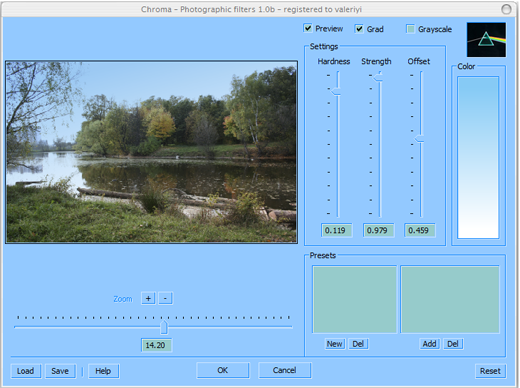Reset all filter settings
The image size is (520, 388).
pyautogui.click(x=490, y=371)
